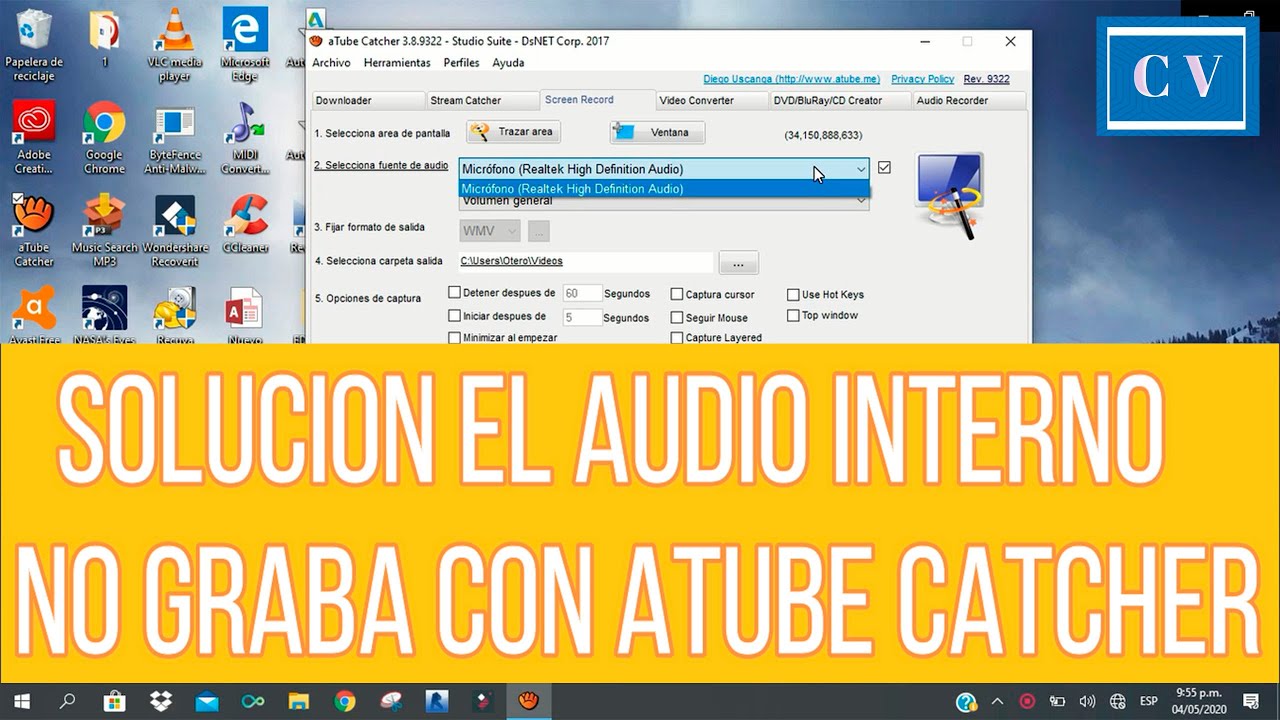Enable Detener despues de checkbox
The height and width of the screenshot is (720, 1280).
[x=455, y=293]
